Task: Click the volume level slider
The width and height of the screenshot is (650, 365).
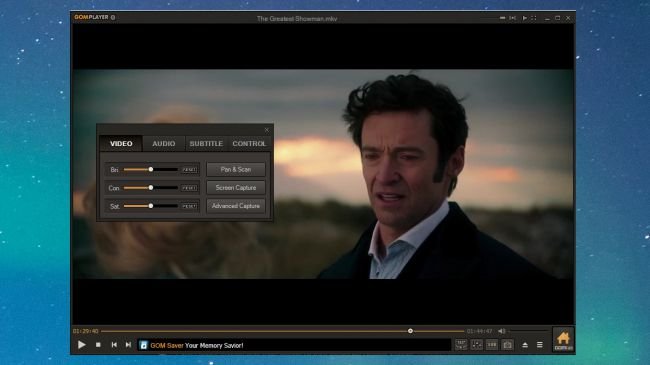Action: click(529, 331)
